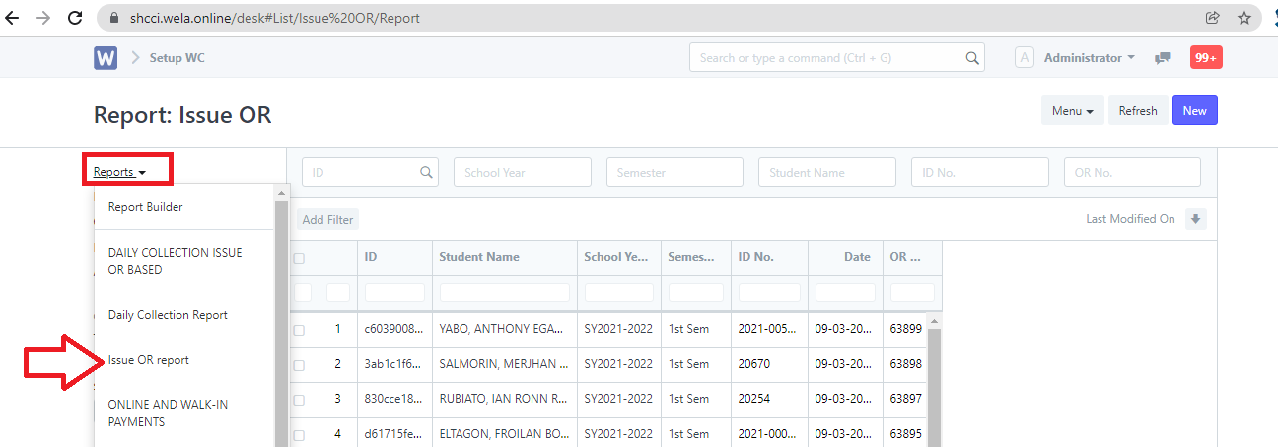Bookmark this page with the star icon

pos(1244,18)
